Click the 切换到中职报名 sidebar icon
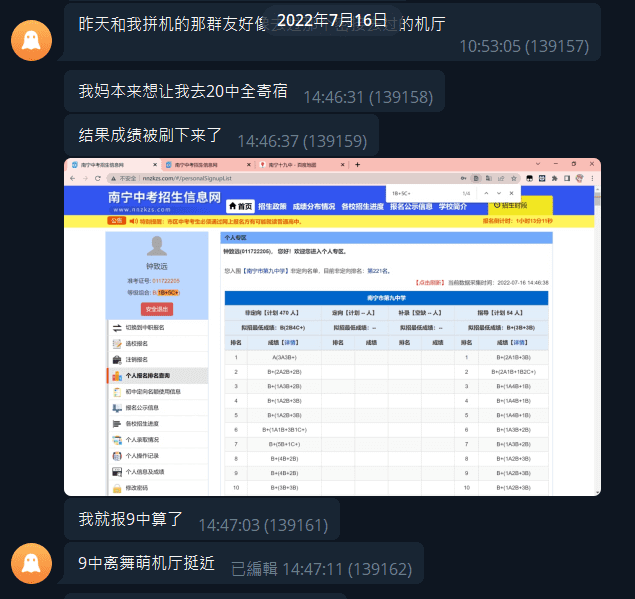The image size is (635, 599). pyautogui.click(x=116, y=328)
